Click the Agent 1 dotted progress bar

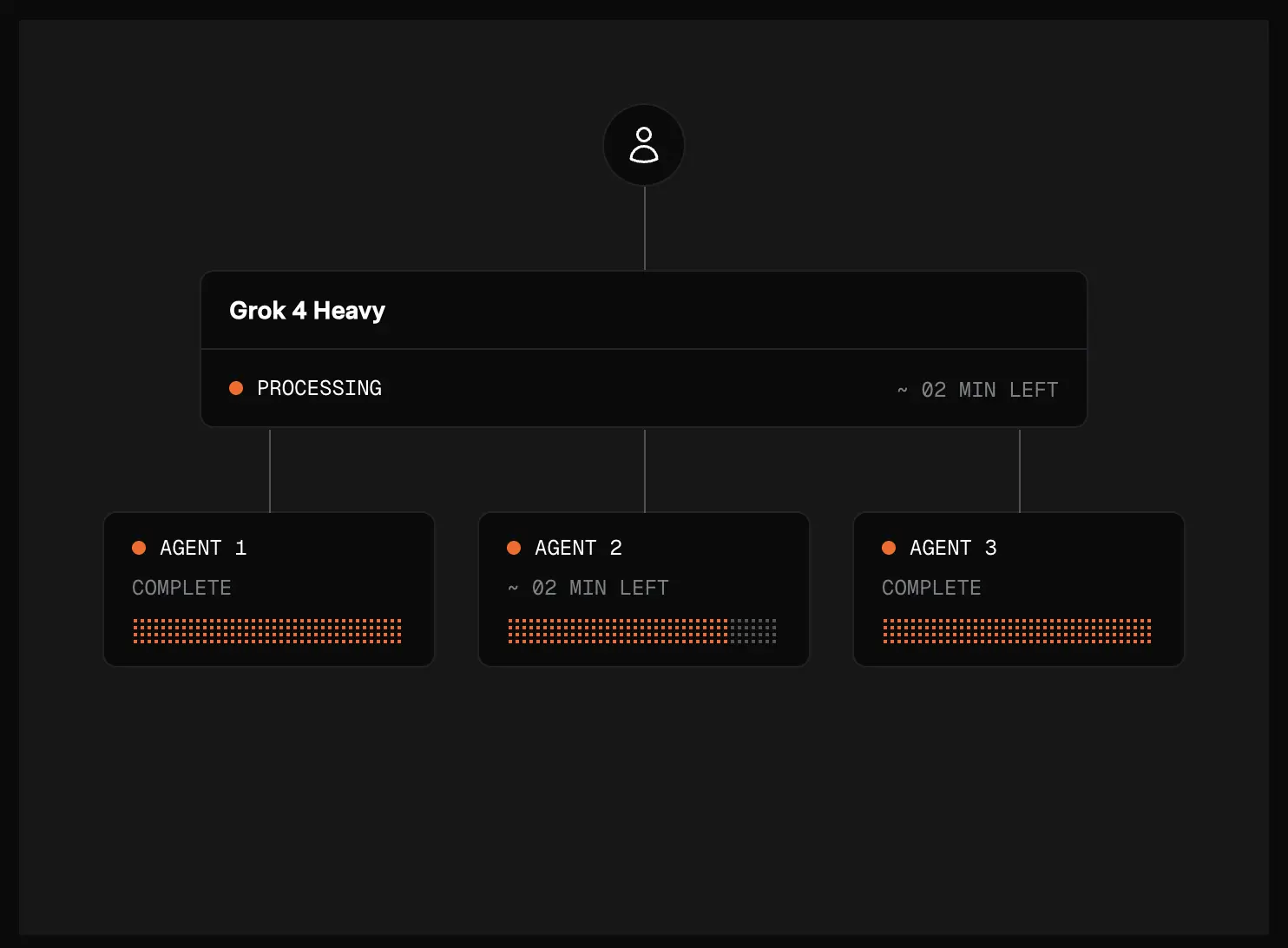point(267,631)
